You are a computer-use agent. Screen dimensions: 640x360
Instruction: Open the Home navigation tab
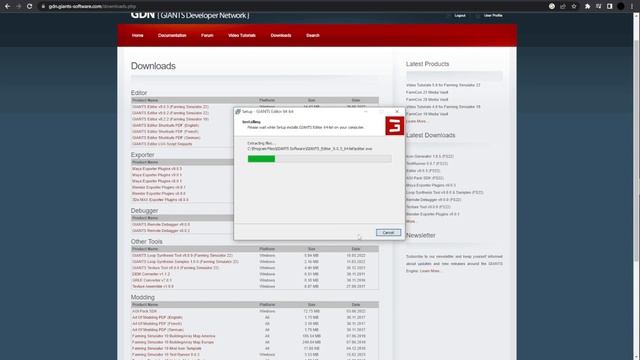[138, 36]
